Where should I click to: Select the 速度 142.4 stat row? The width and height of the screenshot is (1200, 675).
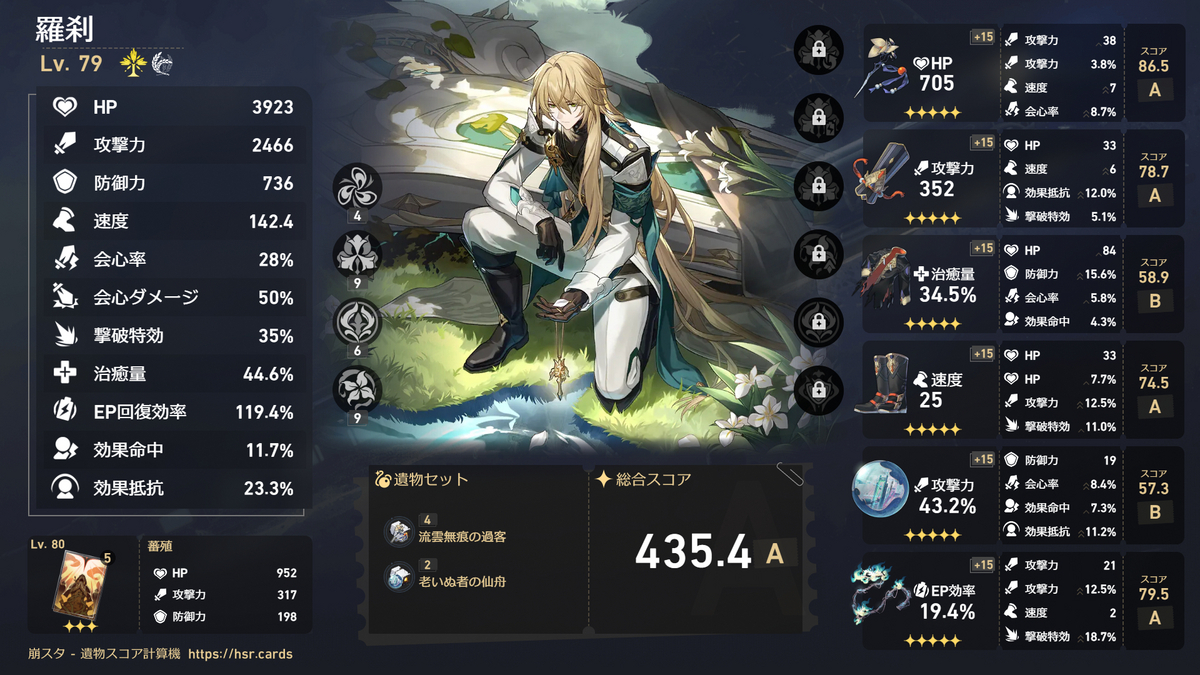(x=175, y=221)
